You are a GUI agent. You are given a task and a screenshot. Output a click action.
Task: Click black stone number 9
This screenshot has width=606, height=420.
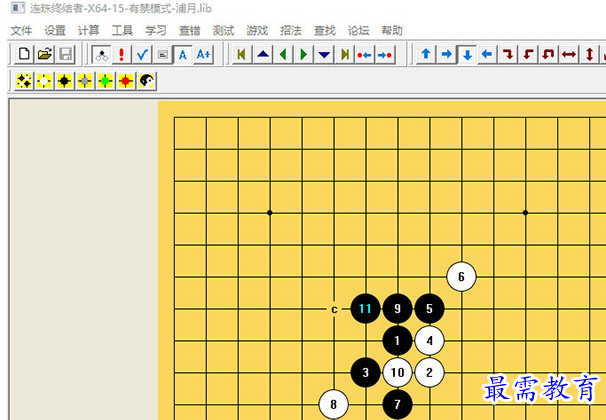pyautogui.click(x=397, y=308)
